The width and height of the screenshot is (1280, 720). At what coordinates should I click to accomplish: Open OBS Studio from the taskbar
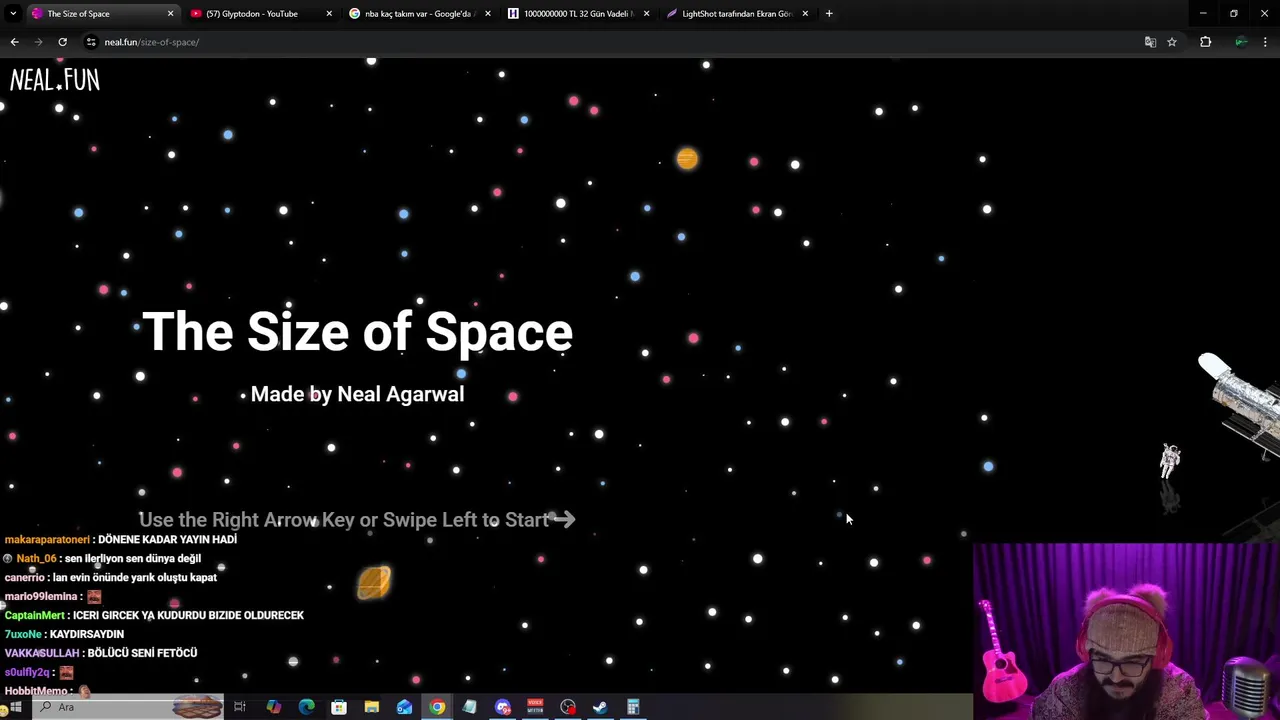point(568,707)
